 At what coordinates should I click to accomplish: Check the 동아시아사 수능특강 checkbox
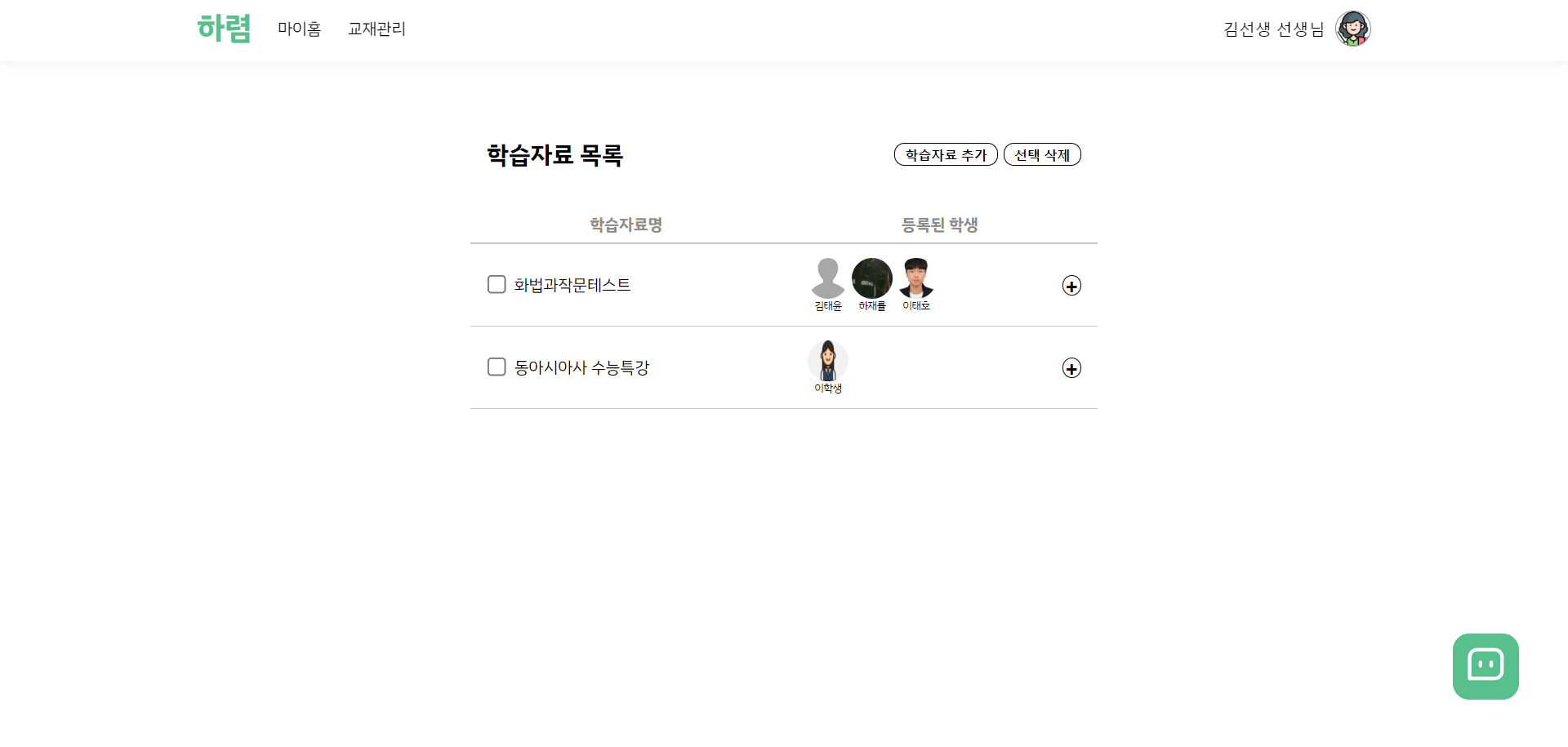coord(497,367)
